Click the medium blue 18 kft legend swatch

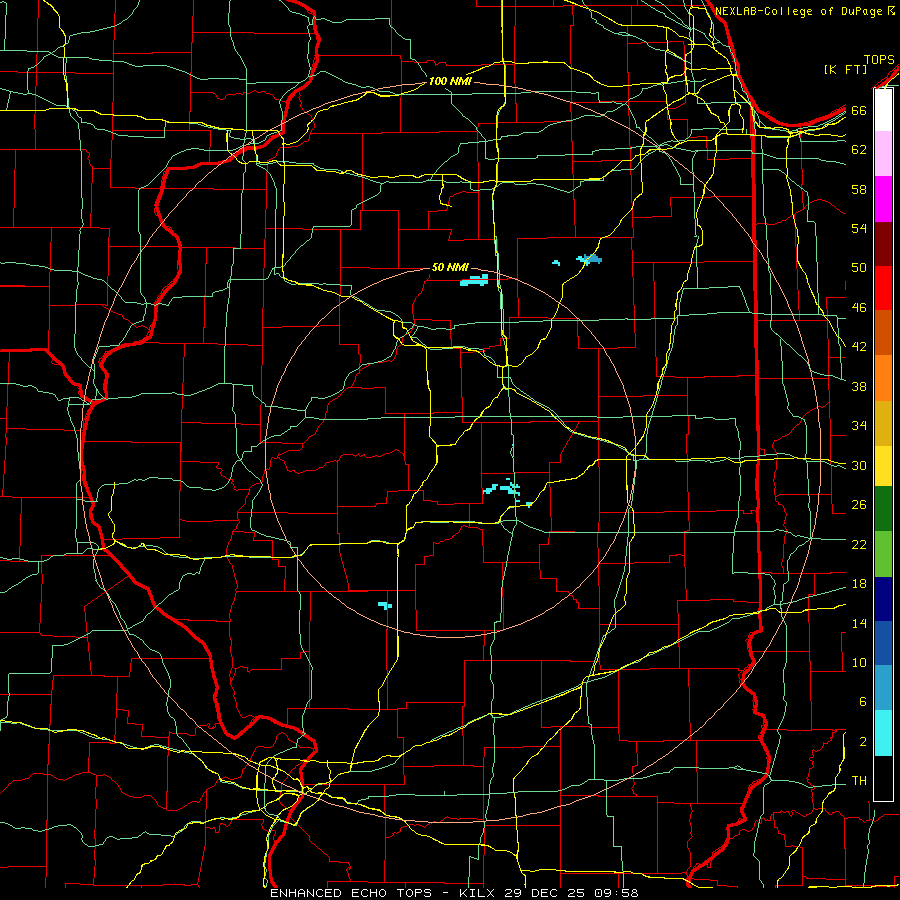pos(883,643)
